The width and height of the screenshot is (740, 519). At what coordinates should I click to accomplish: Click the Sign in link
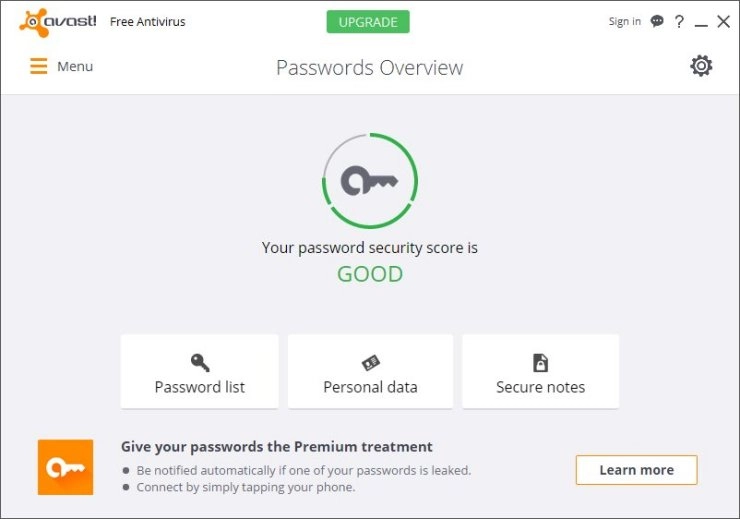click(x=625, y=21)
